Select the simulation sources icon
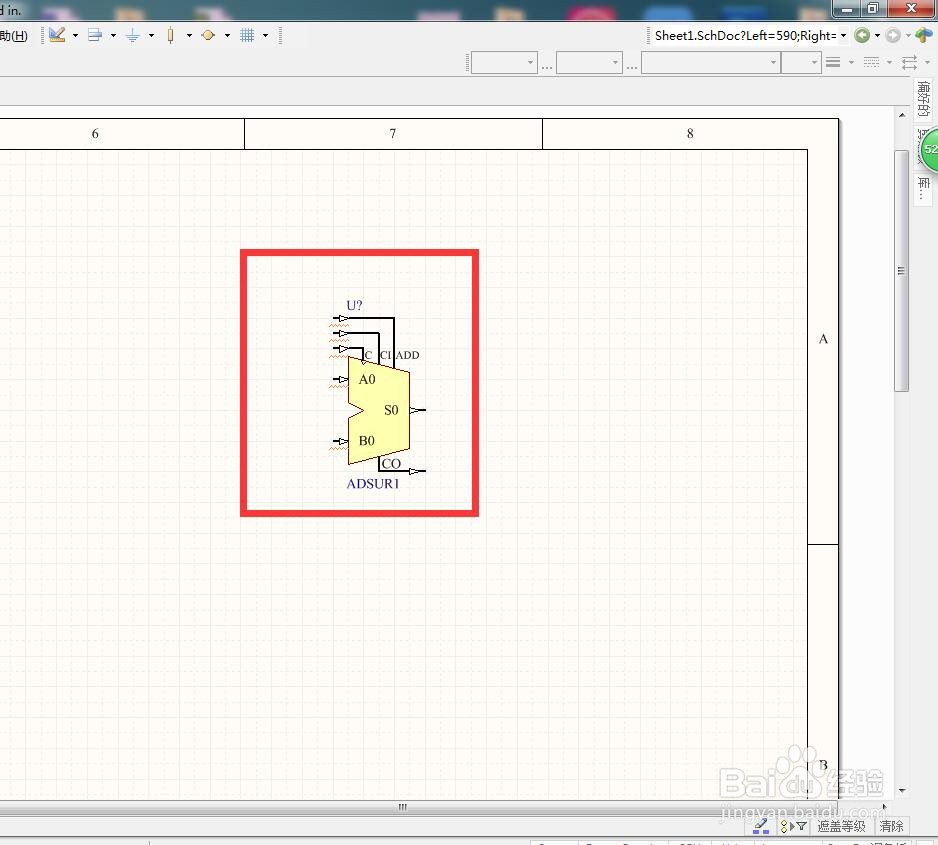The width and height of the screenshot is (938, 845). [208, 35]
